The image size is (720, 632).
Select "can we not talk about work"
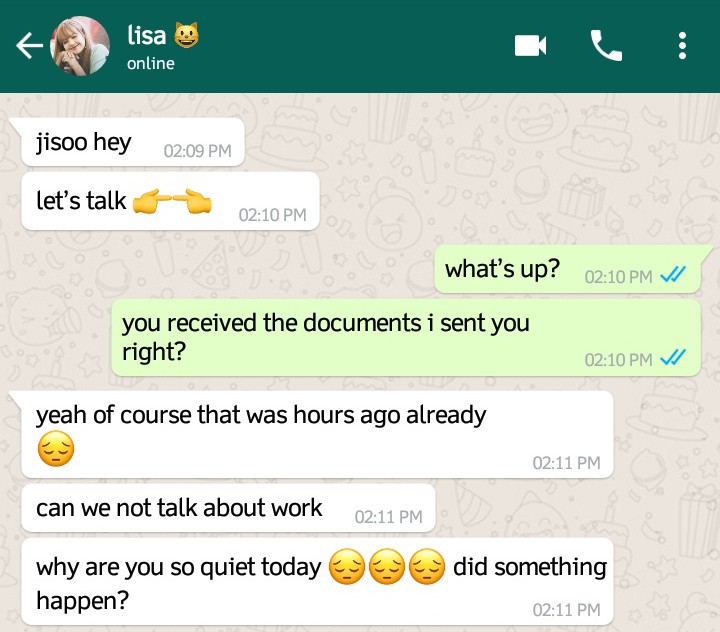pos(228,508)
